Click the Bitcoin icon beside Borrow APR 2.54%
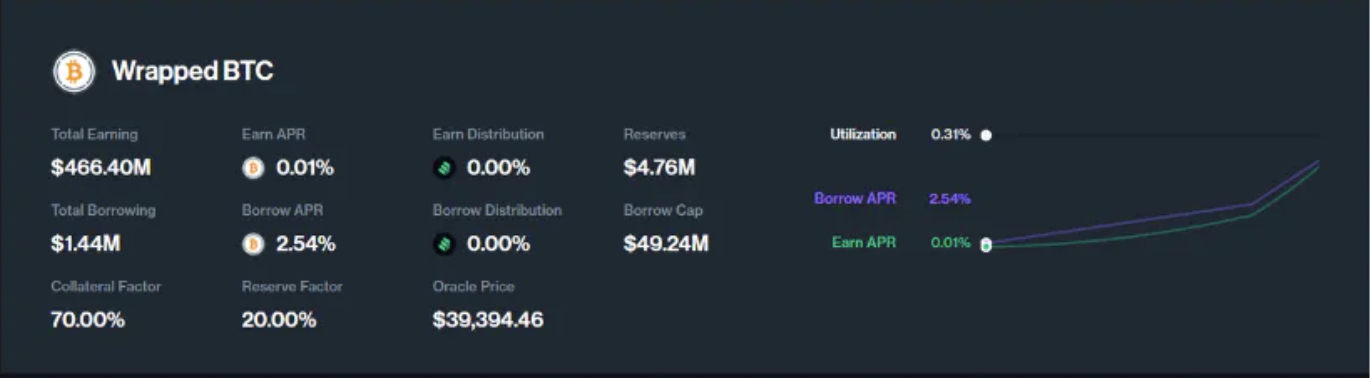This screenshot has width=1370, height=378. [253, 244]
